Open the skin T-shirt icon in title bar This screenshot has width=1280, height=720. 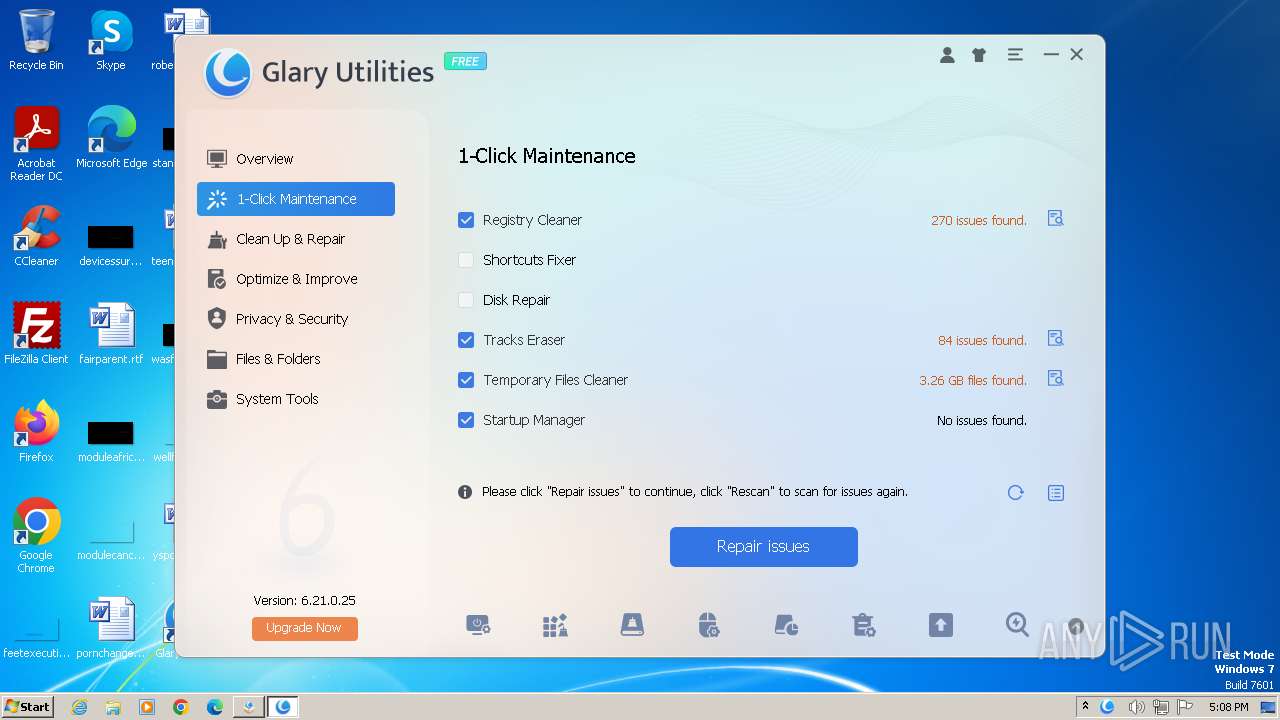(x=979, y=55)
